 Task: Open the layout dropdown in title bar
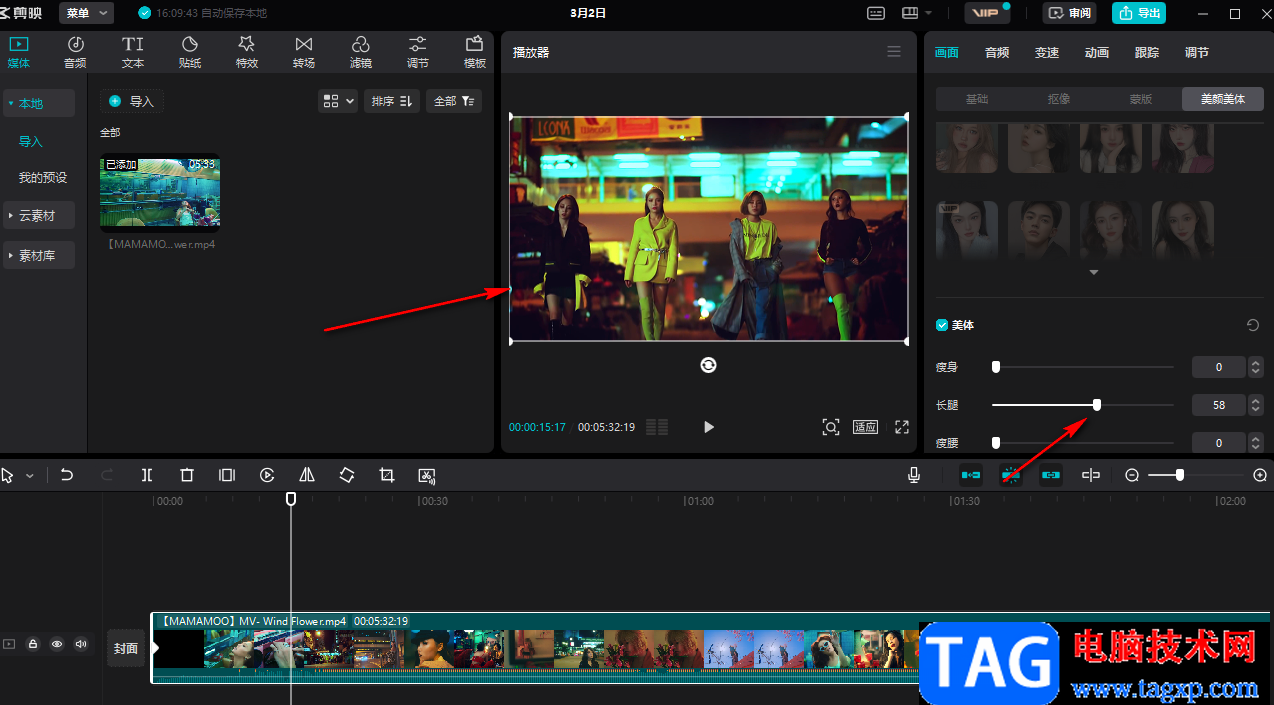(x=916, y=13)
